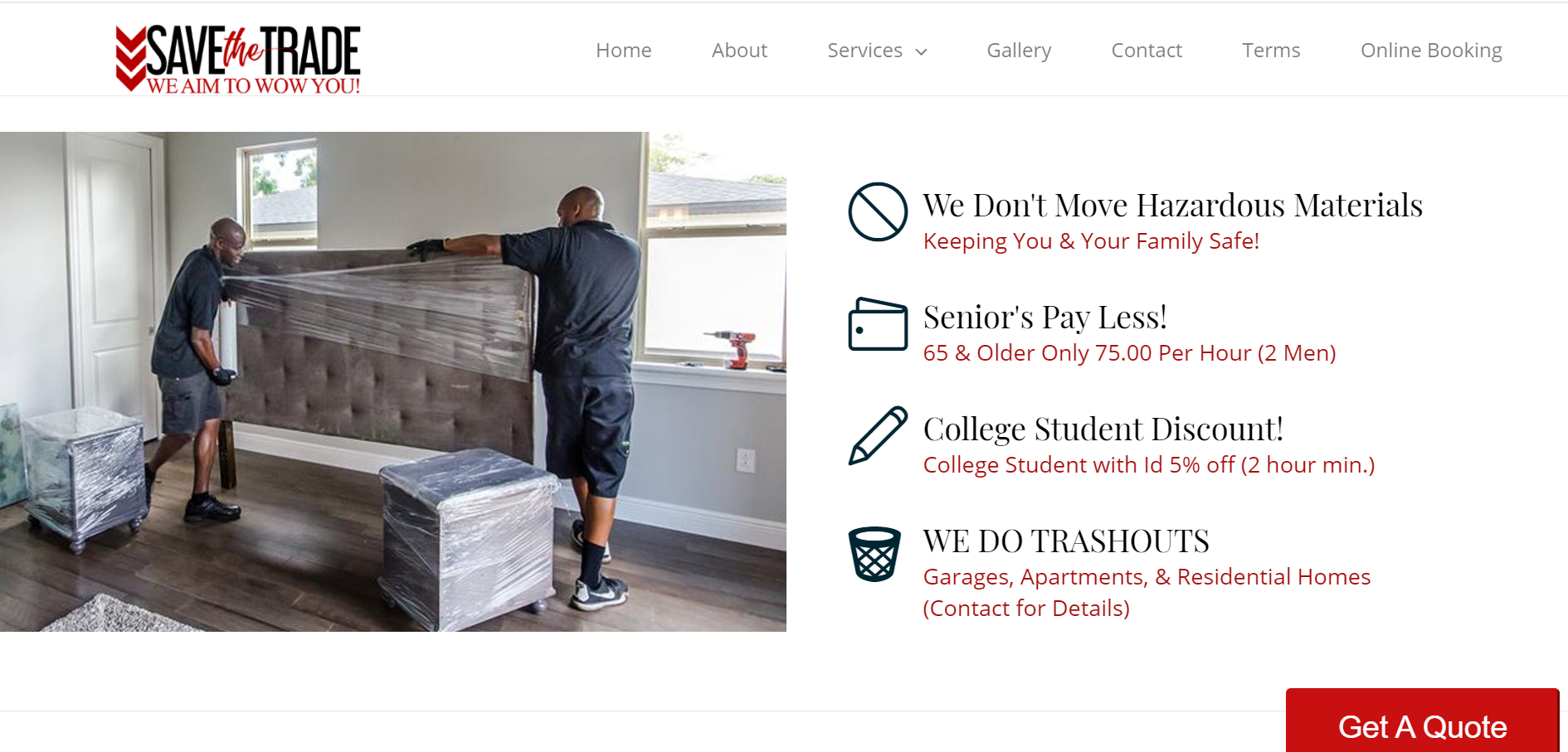Screen dimensions: 1568x752
Task: Open the Services menu
Action: coord(864,51)
